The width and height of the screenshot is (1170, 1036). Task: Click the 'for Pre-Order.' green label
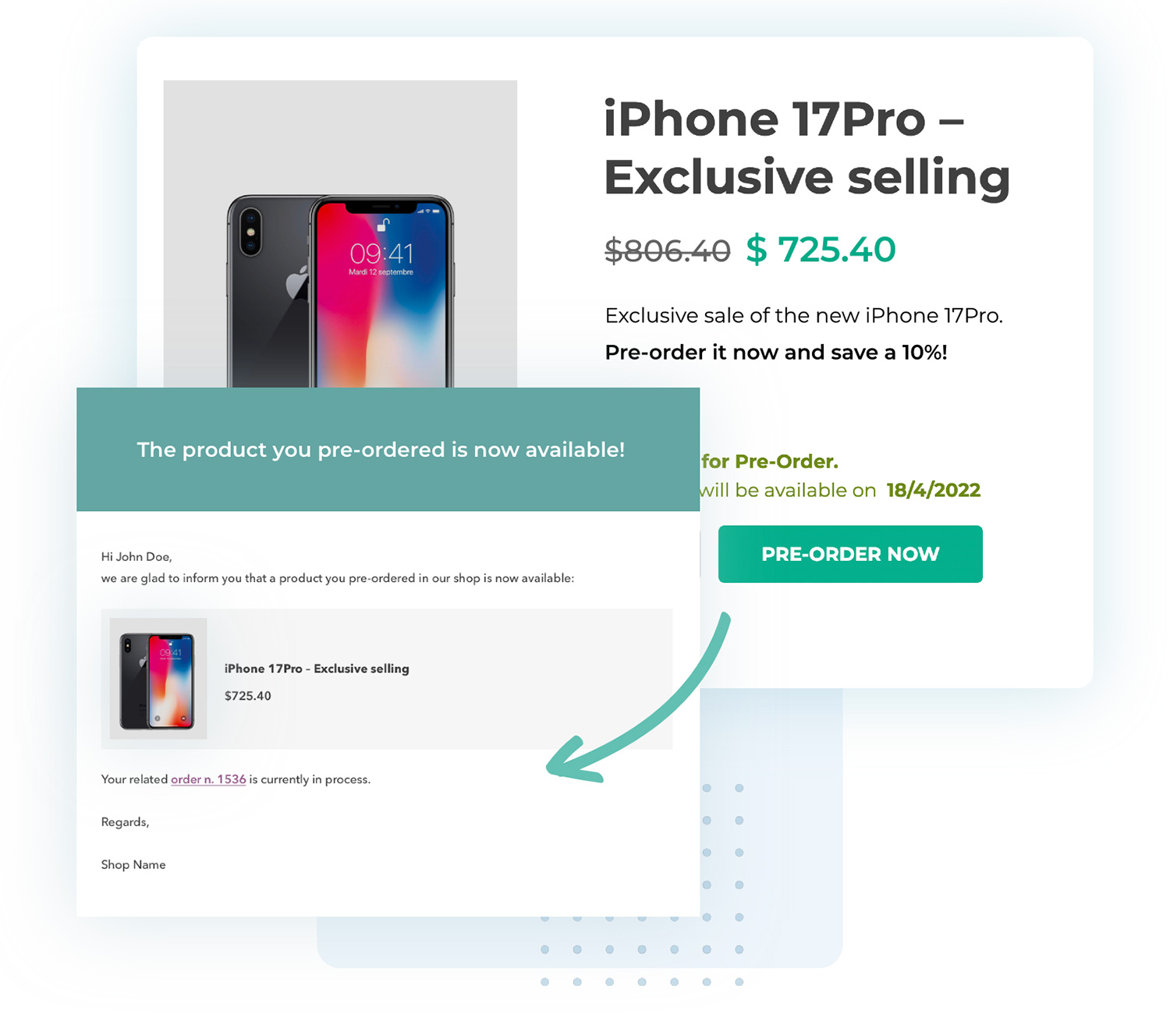tap(770, 461)
